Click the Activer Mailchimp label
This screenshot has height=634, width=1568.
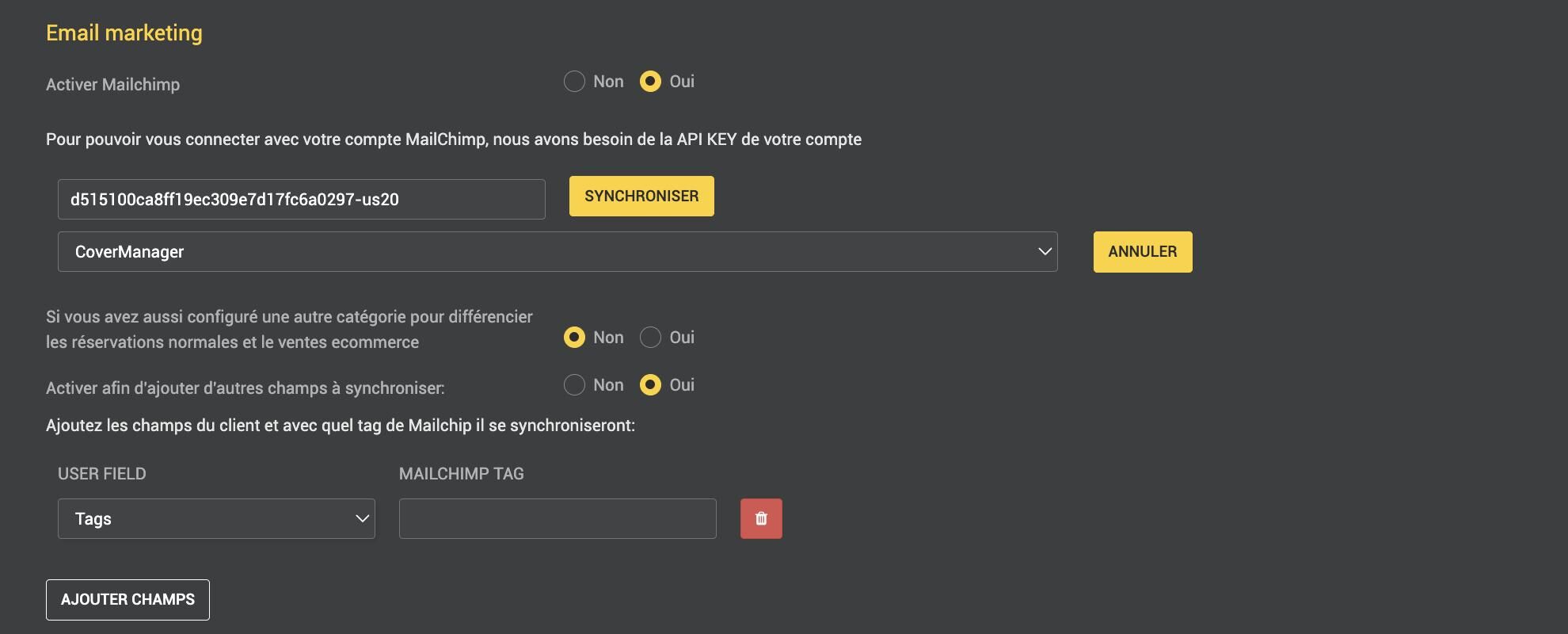pos(112,85)
